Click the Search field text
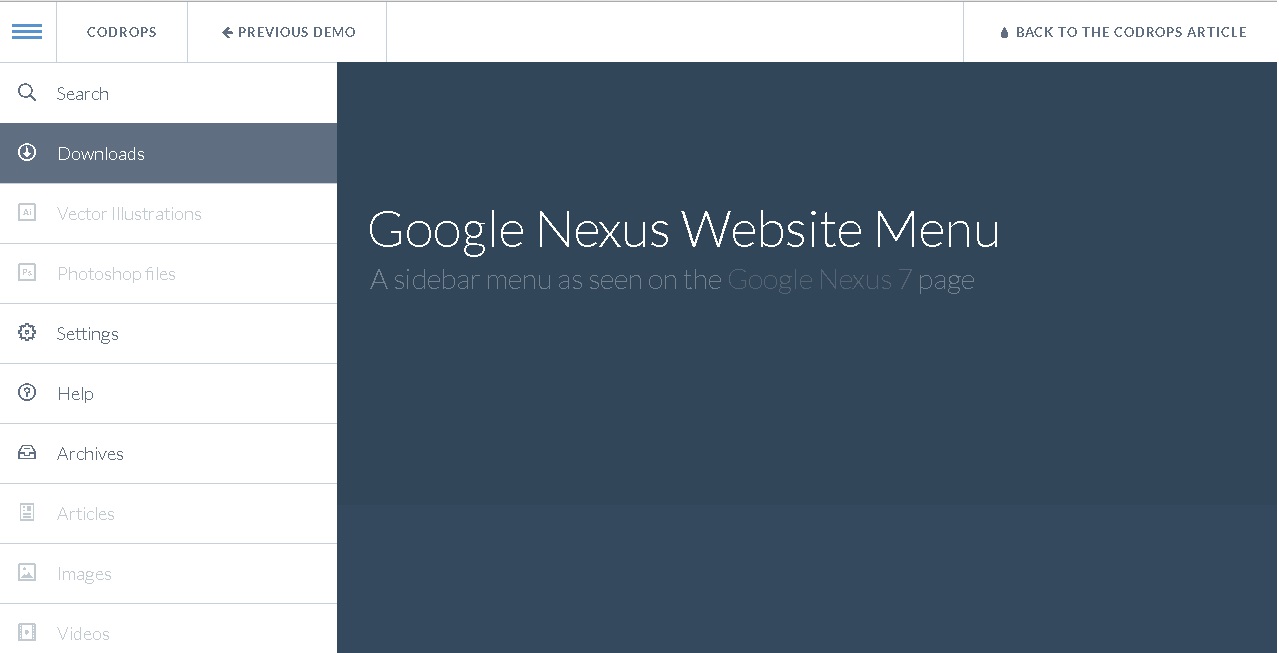 83,93
